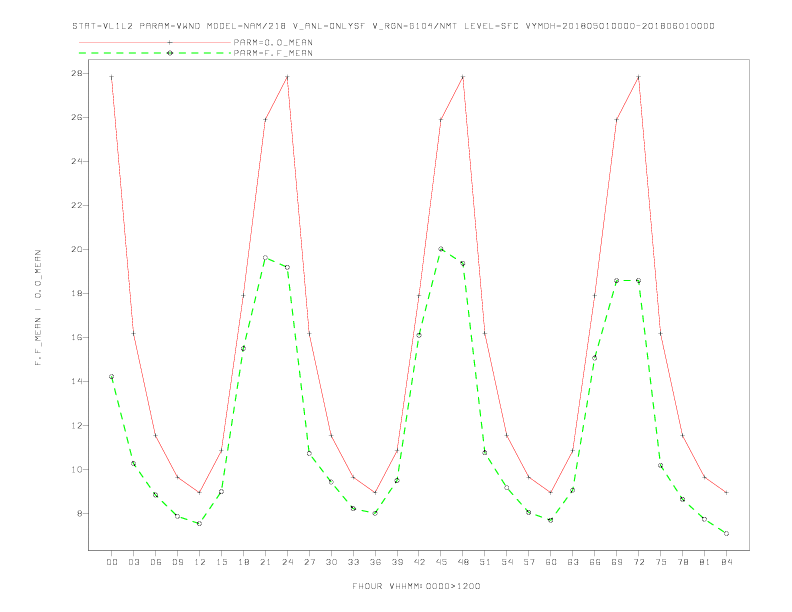
Task: Click the red O.O_MEAN trough at hour 36
Action: click(375, 492)
